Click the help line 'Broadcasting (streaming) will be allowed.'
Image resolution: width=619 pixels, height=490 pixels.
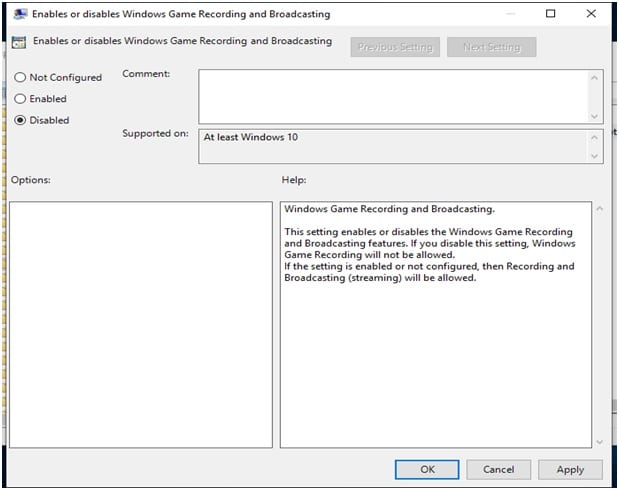(x=380, y=278)
